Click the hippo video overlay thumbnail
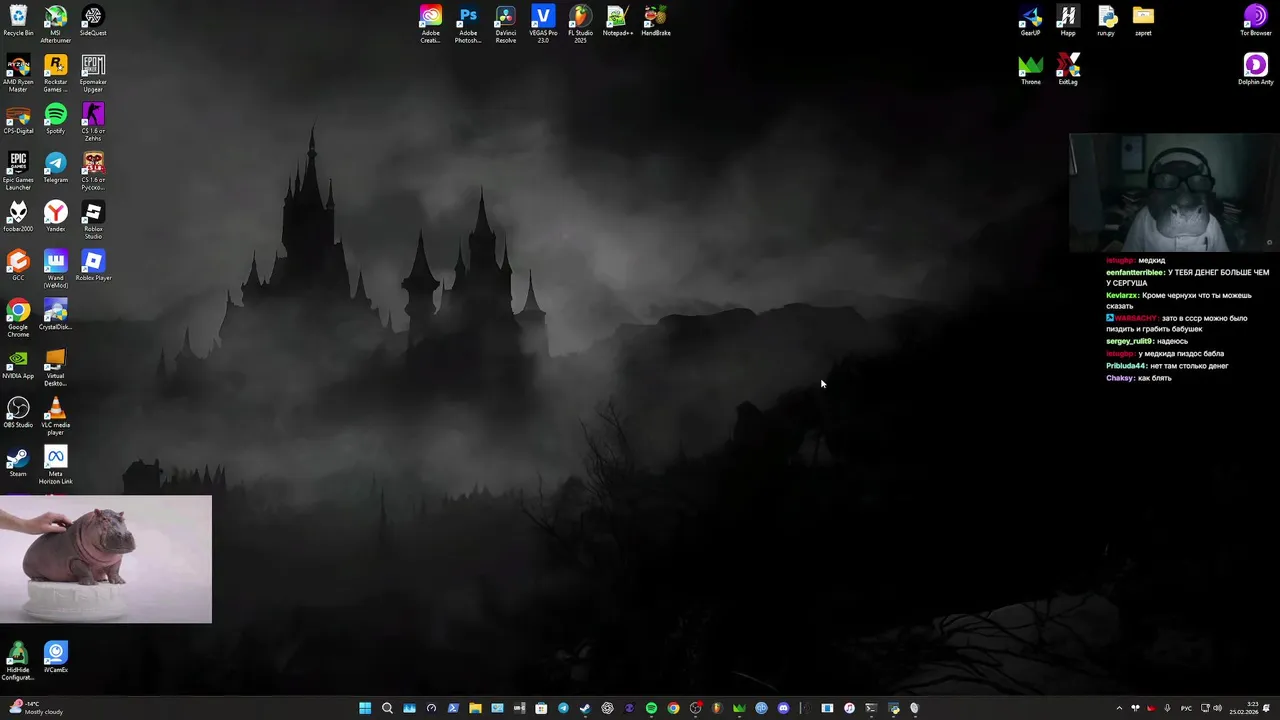1280x720 pixels. pyautogui.click(x=106, y=559)
